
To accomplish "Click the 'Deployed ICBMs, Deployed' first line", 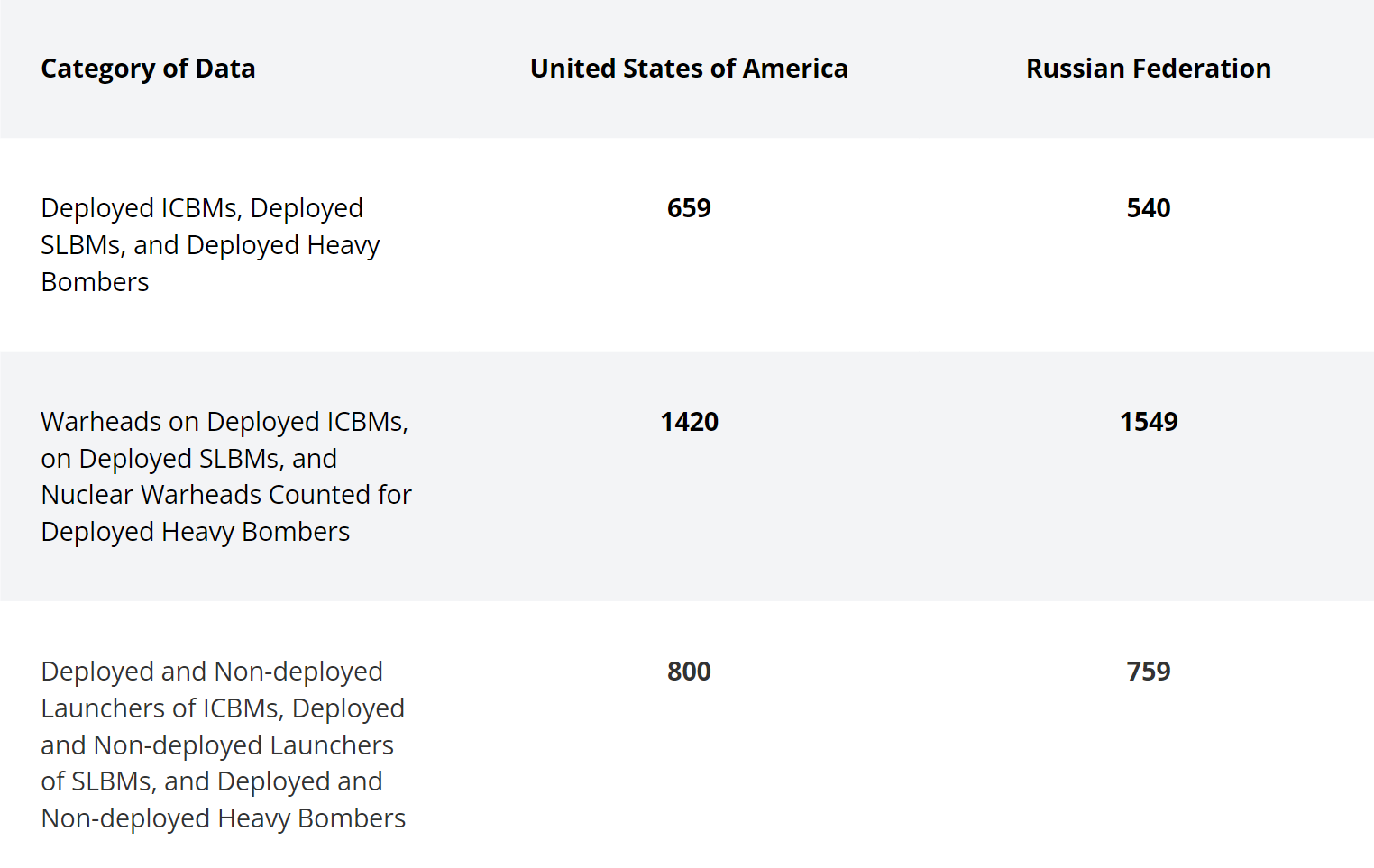I will point(202,208).
